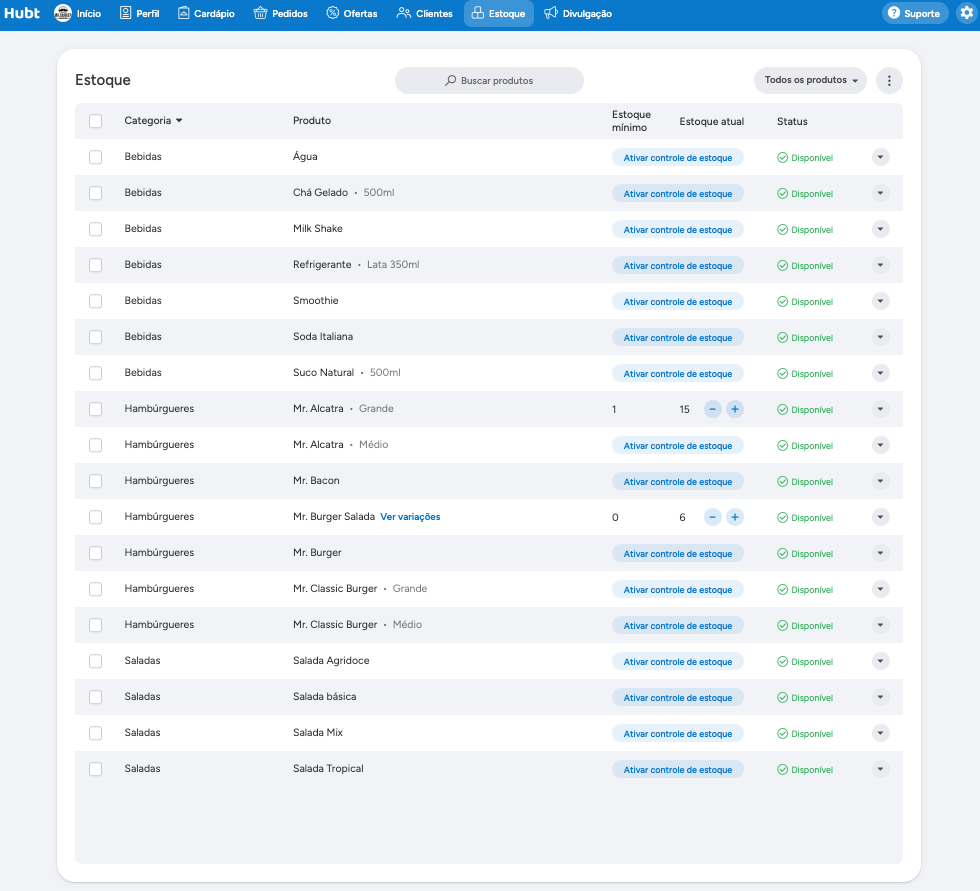Select the Chá Gelado row checkbox
The height and width of the screenshot is (891, 980).
click(x=96, y=193)
